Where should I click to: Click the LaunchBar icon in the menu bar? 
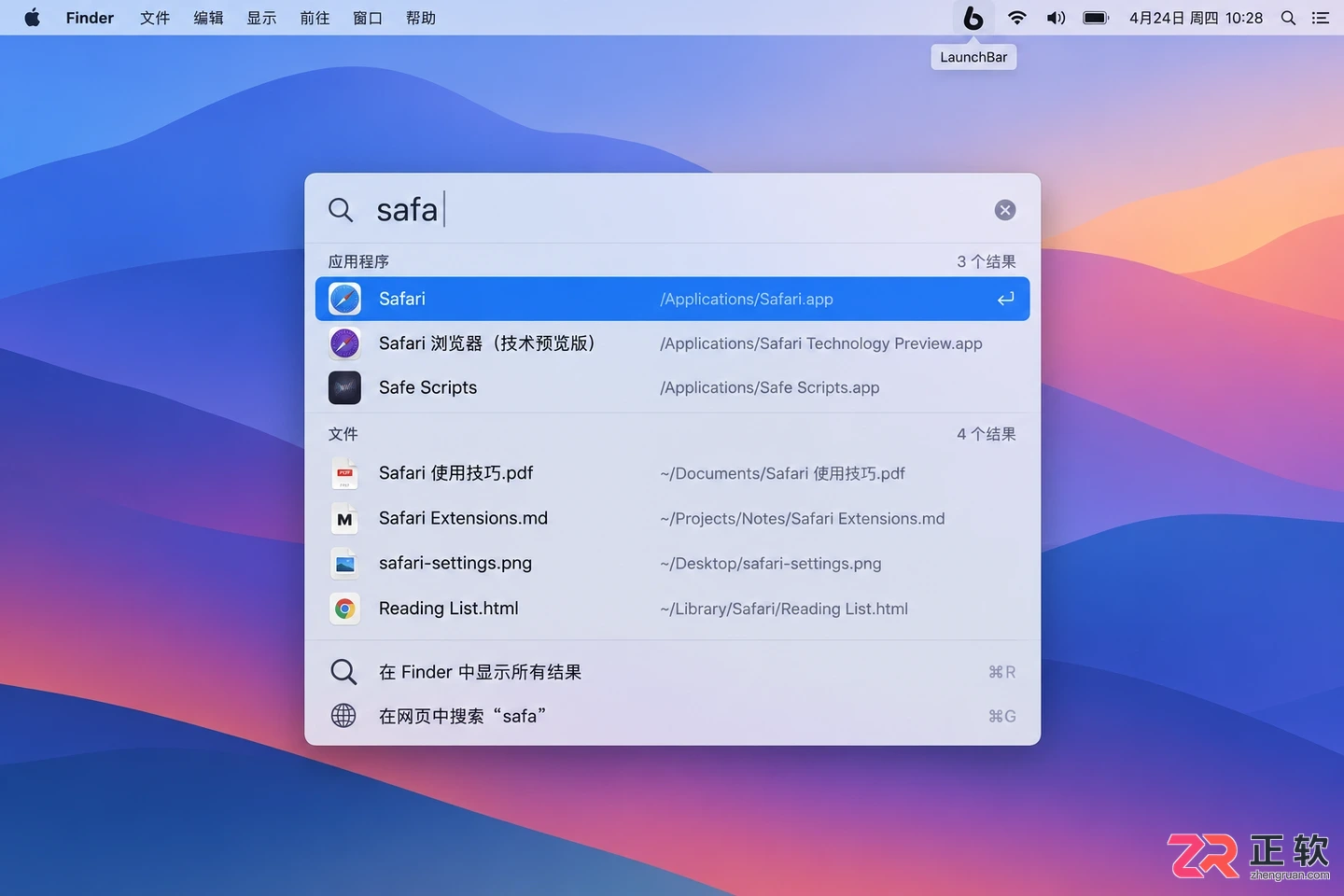[x=973, y=18]
